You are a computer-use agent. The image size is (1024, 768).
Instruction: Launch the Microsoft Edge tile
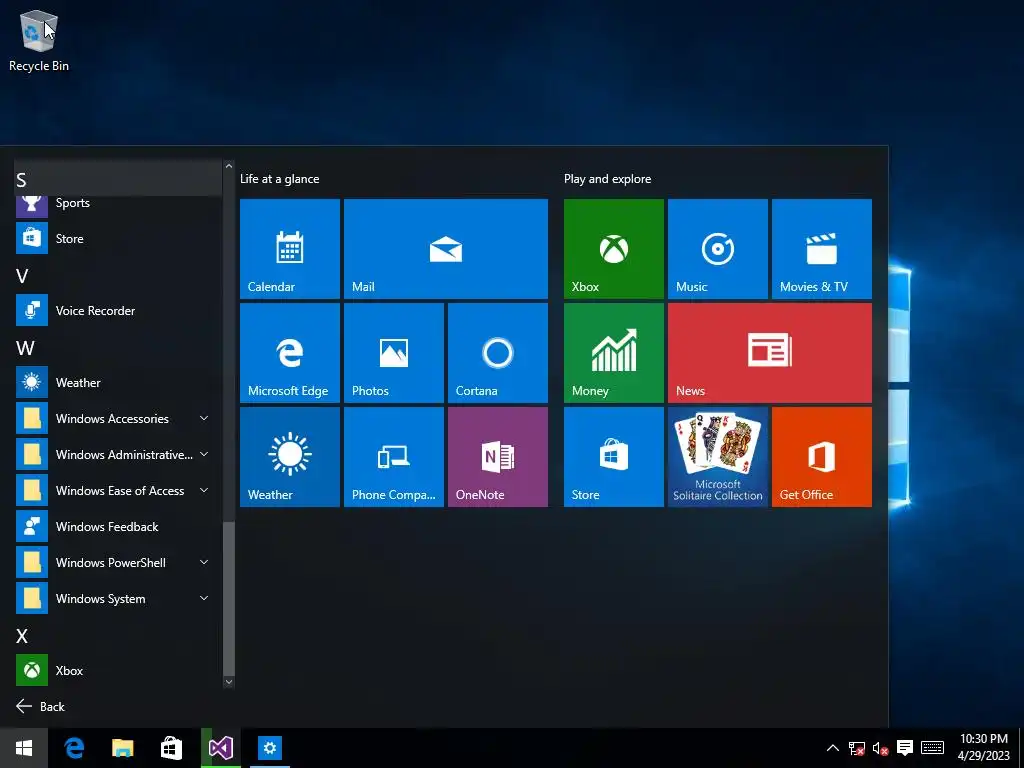click(290, 353)
